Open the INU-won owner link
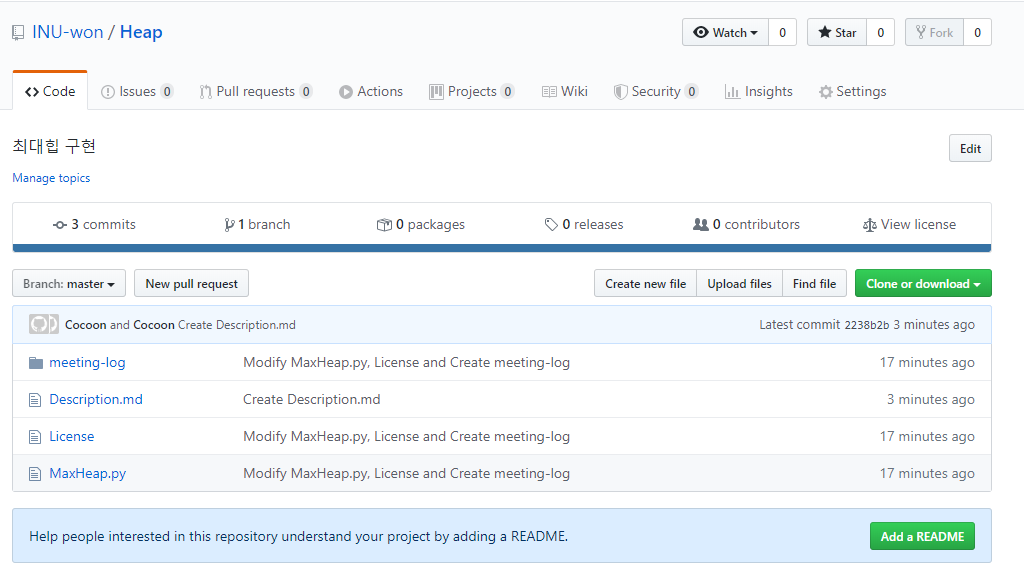 point(68,32)
